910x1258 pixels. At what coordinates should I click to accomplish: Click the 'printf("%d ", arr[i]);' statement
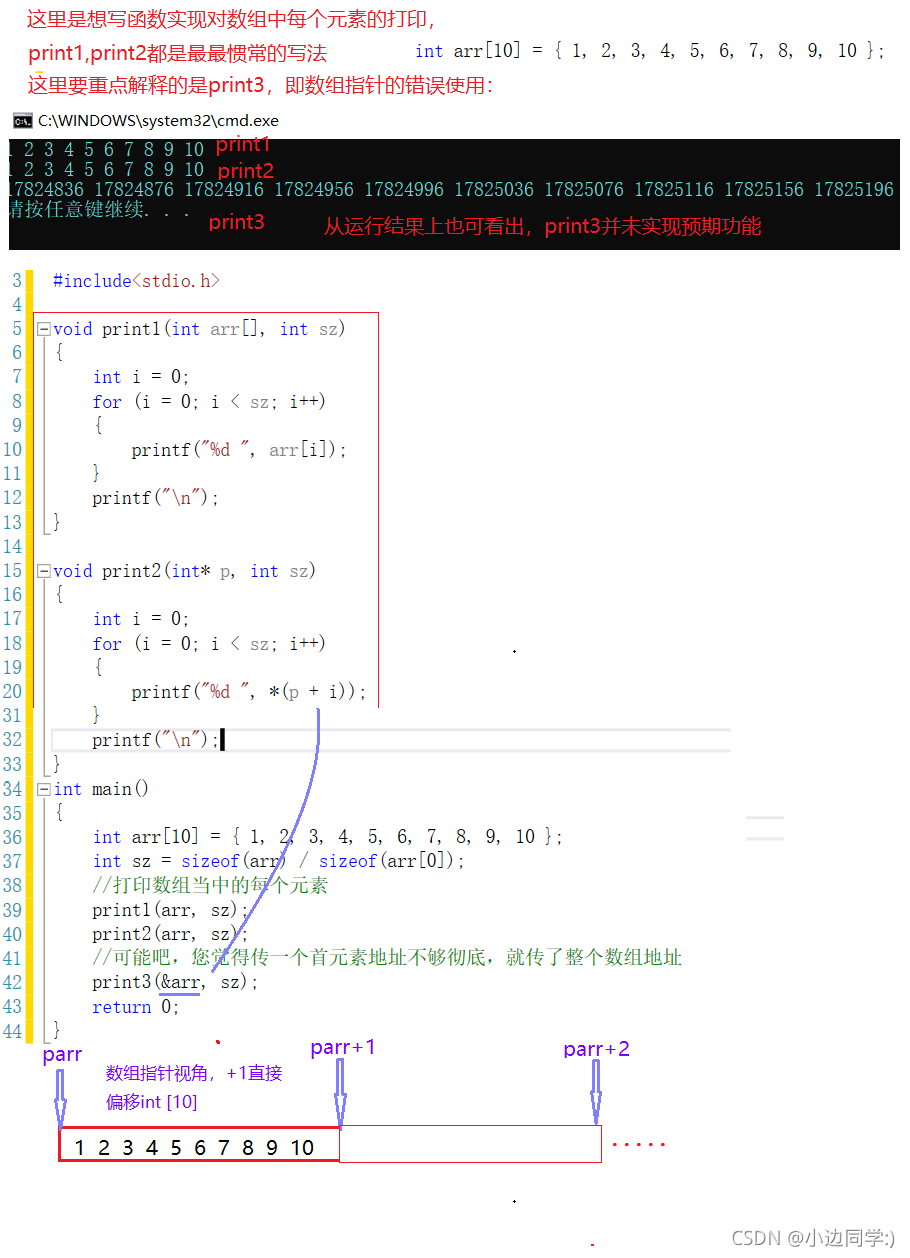coord(239,450)
